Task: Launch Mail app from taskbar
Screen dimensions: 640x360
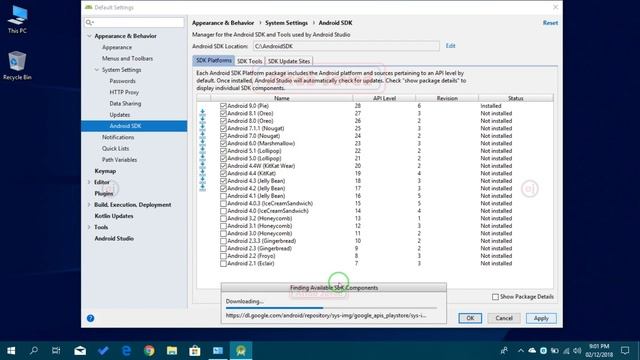Action: [80, 350]
